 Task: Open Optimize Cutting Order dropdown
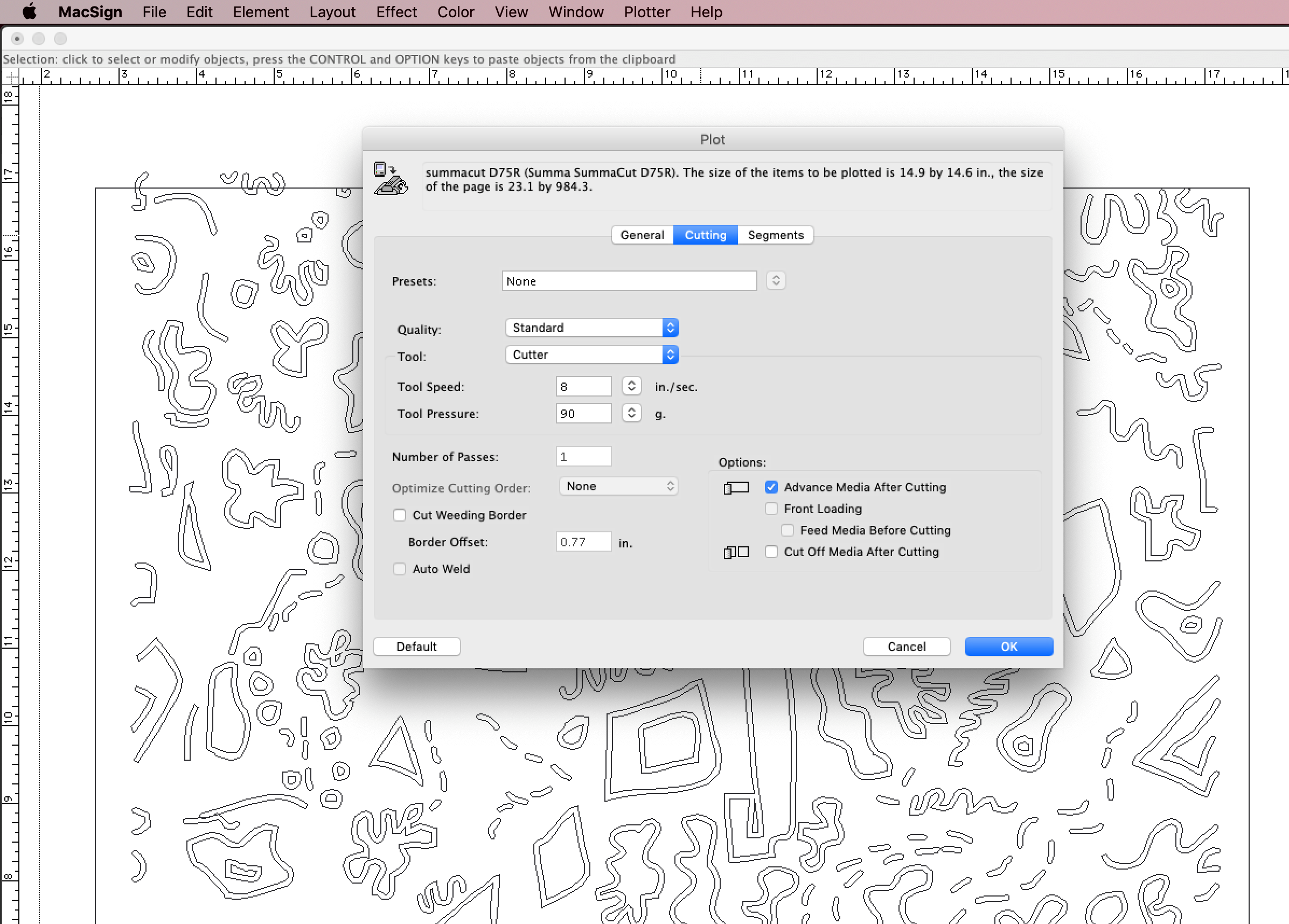[618, 487]
